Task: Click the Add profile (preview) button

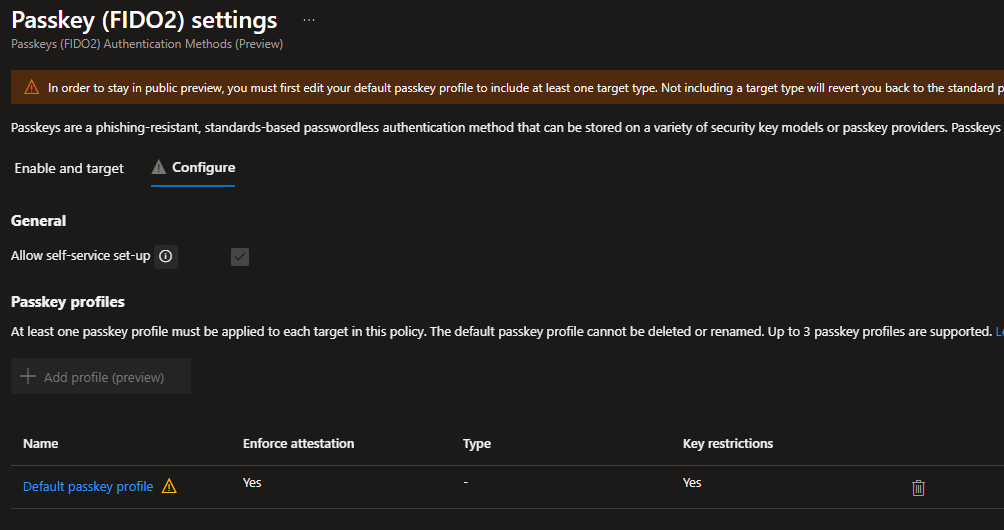Action: click(x=101, y=377)
